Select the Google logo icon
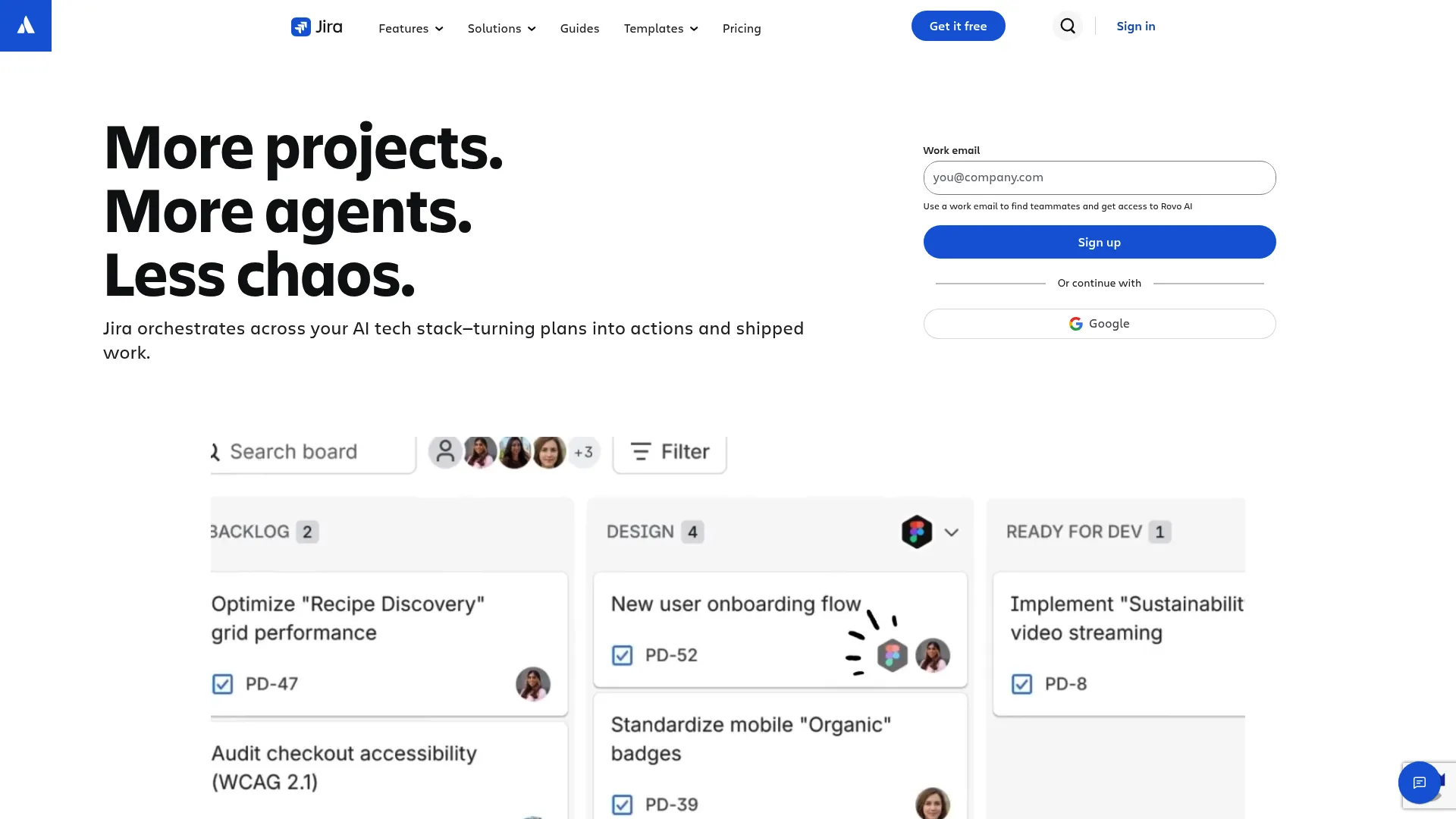Image resolution: width=1456 pixels, height=819 pixels. coord(1076,324)
